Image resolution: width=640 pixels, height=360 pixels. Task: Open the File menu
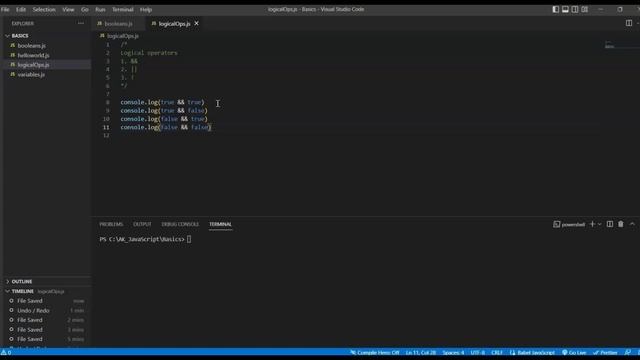point(5,9)
